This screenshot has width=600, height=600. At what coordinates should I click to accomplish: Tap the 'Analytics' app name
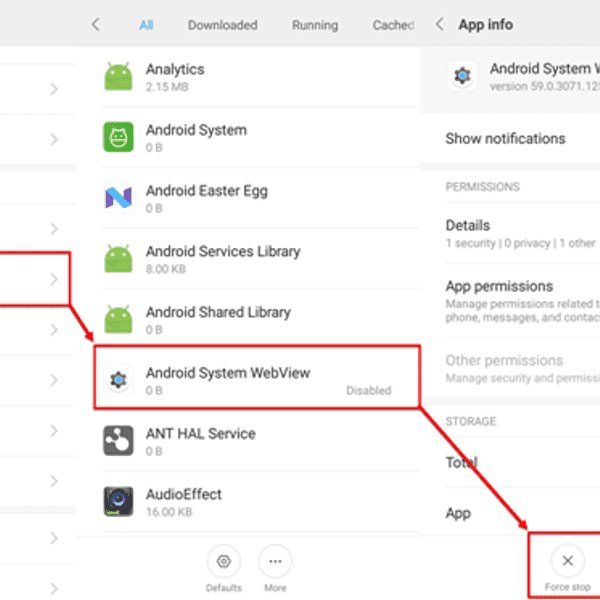175,69
